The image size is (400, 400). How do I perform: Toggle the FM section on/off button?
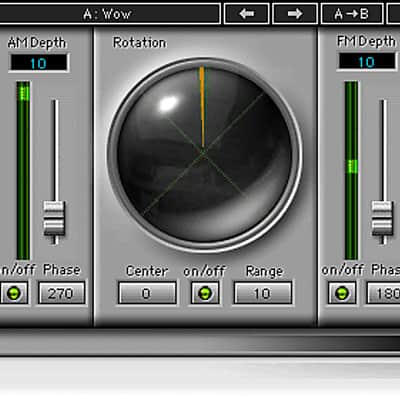click(342, 293)
